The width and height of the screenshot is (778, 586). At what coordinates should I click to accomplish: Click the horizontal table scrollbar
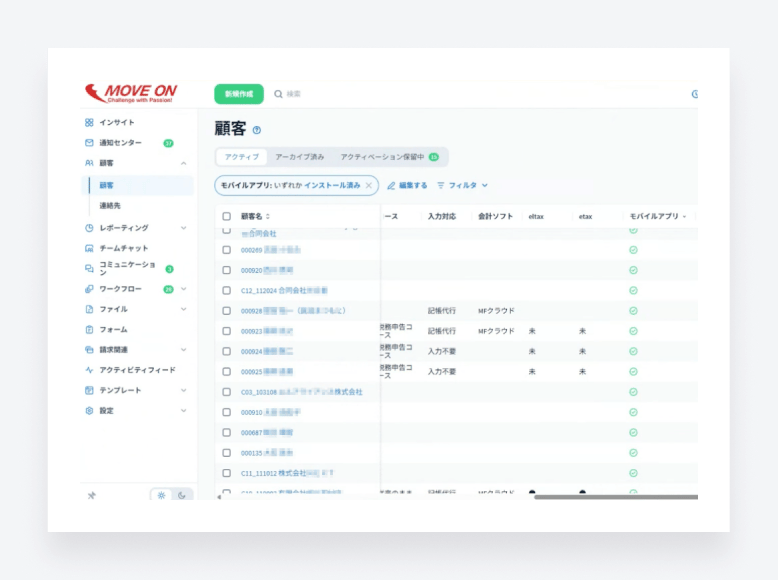[616, 497]
